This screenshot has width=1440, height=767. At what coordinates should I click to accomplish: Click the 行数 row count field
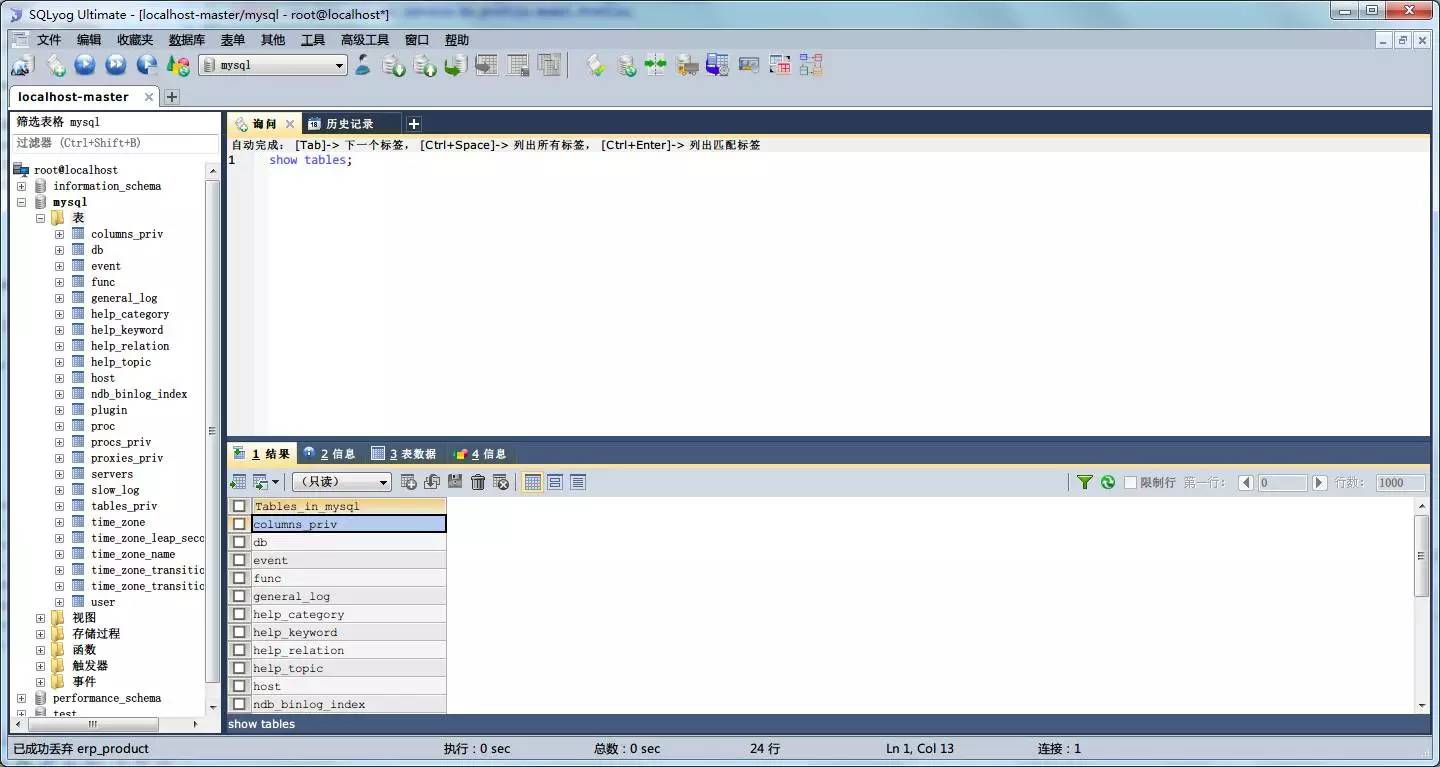click(x=1398, y=482)
